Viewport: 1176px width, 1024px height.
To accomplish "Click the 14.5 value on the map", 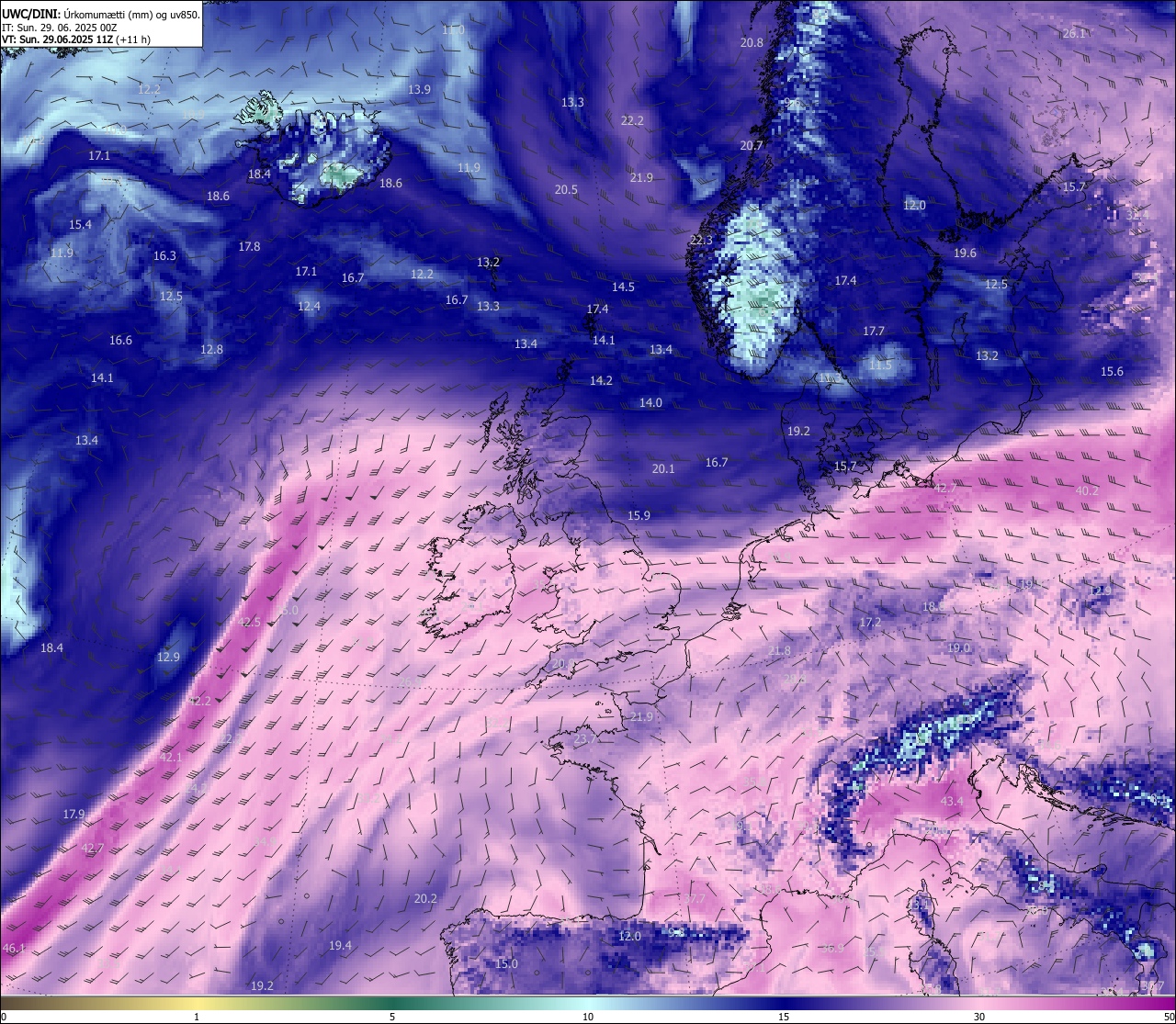I will 623,287.
